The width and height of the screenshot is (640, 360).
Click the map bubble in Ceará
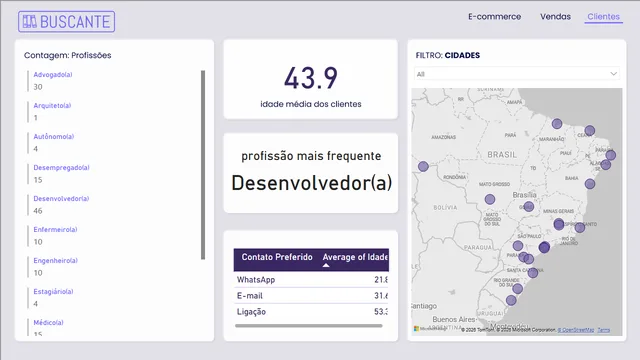[589, 131]
